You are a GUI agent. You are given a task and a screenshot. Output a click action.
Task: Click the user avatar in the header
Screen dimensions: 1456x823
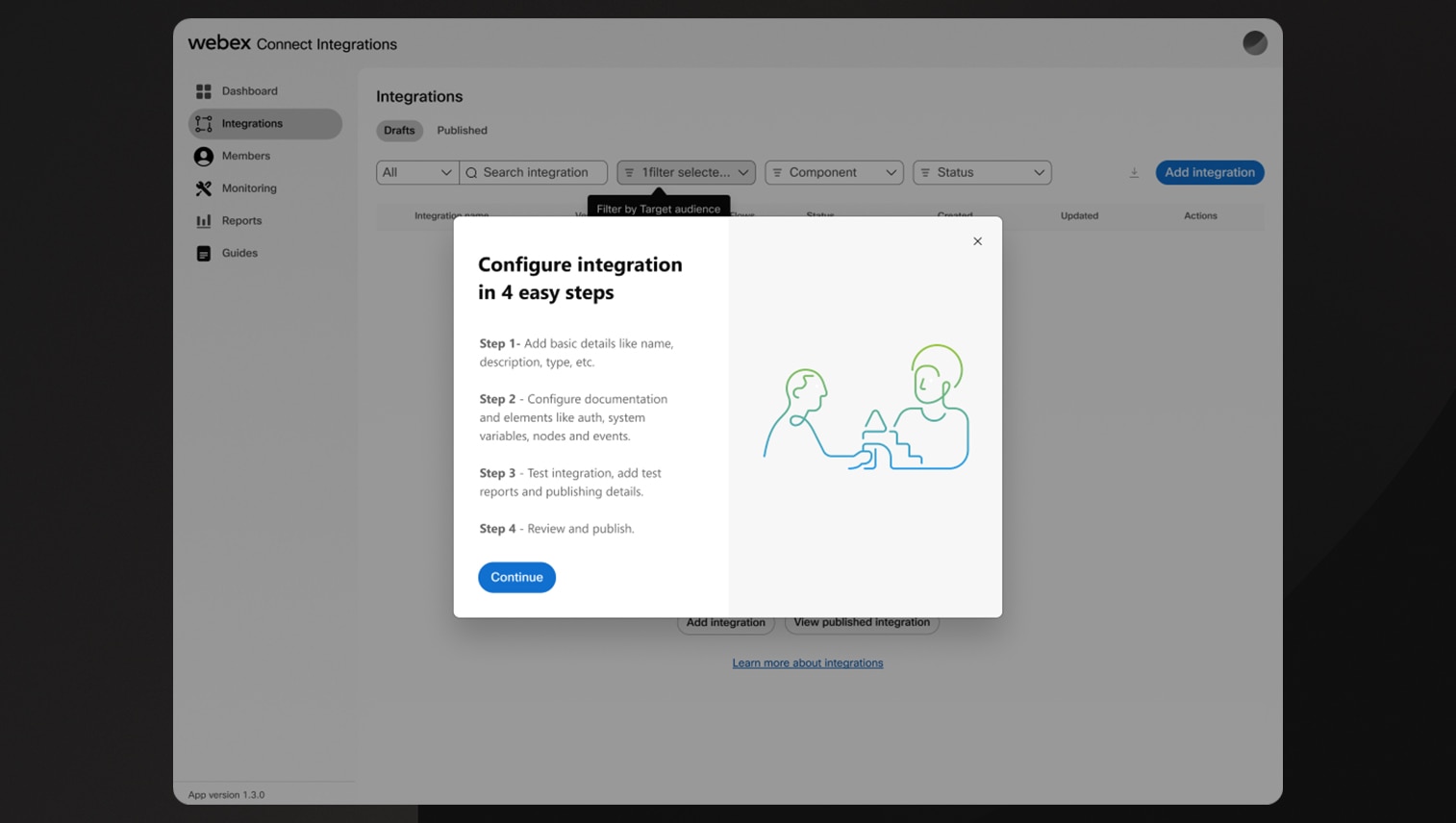tap(1254, 42)
